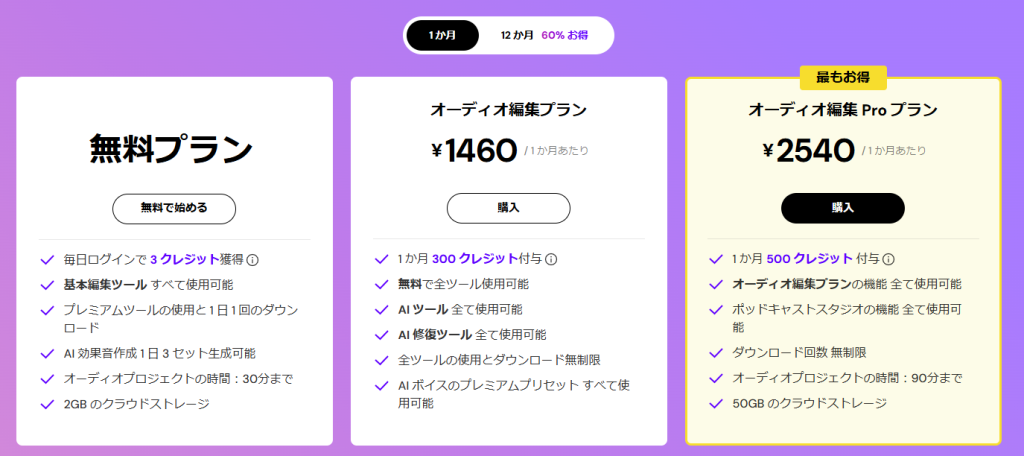Click the ¥2540 price text
This screenshot has width=1024, height=456.
point(808,151)
